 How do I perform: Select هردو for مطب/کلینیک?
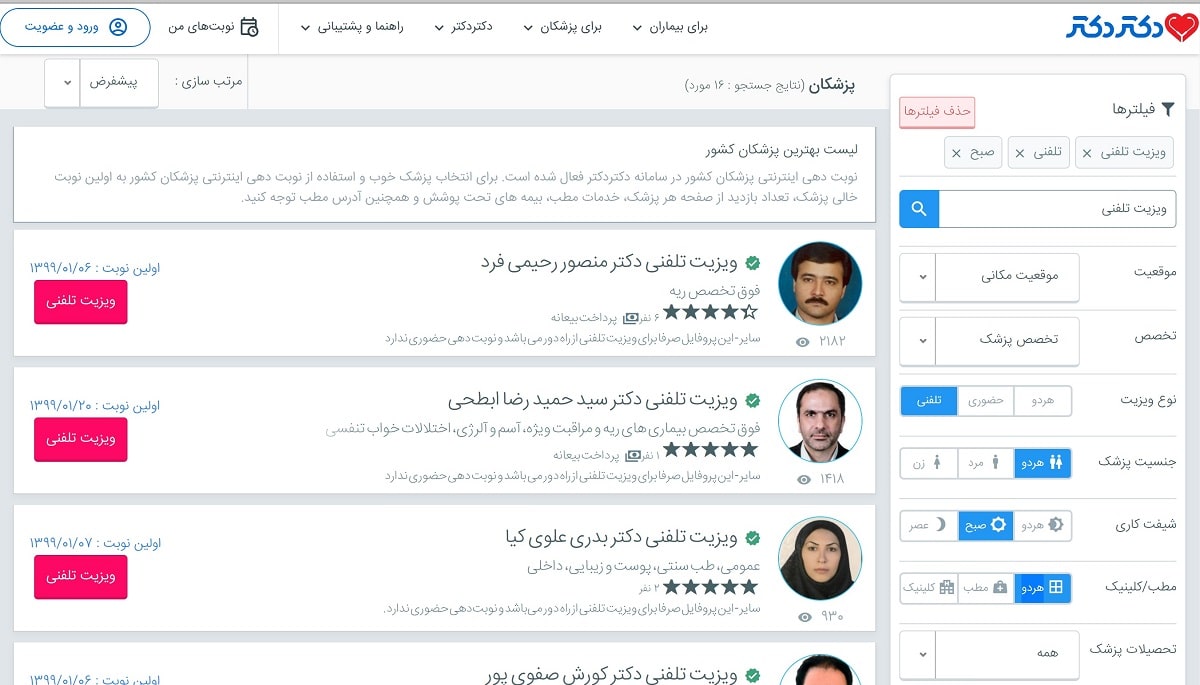point(1042,588)
